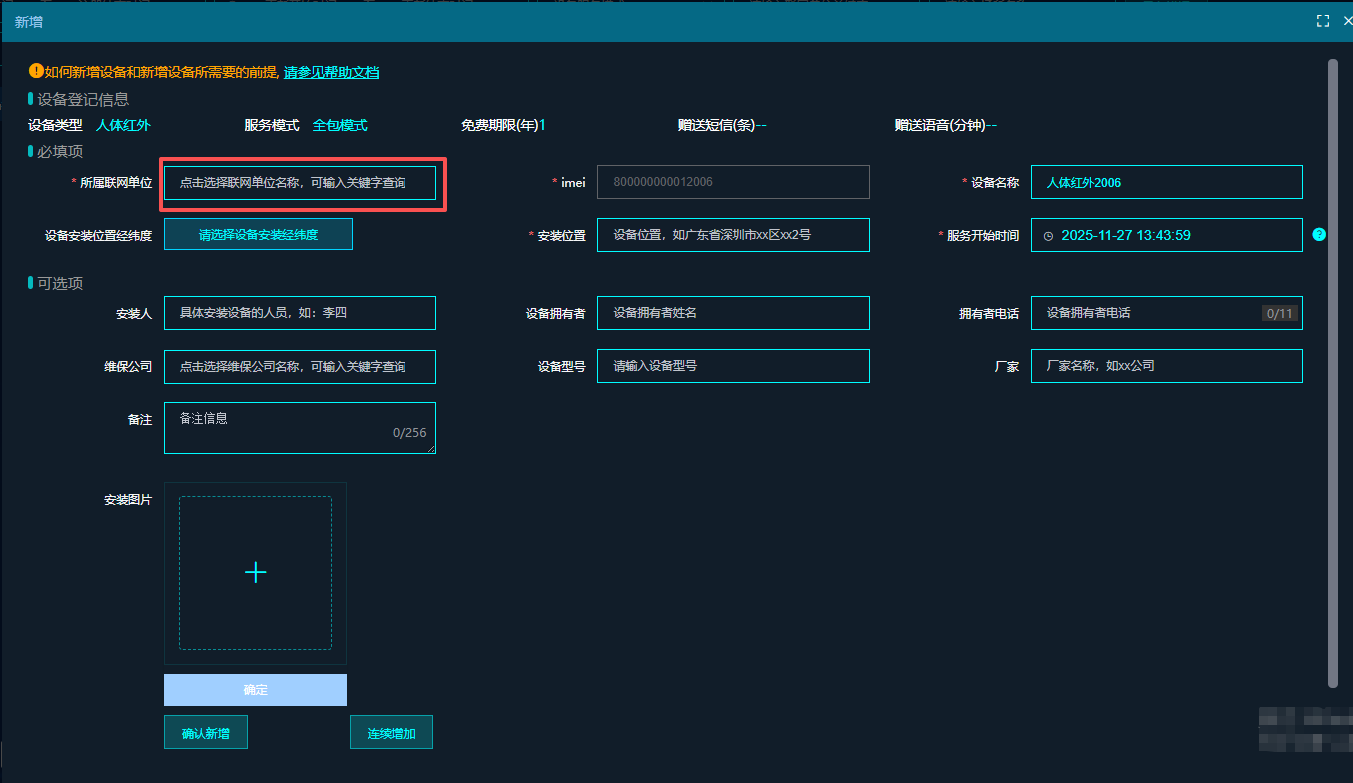Click the plus icon to upload 安装图片
Viewport: 1353px width, 783px height.
(255, 571)
